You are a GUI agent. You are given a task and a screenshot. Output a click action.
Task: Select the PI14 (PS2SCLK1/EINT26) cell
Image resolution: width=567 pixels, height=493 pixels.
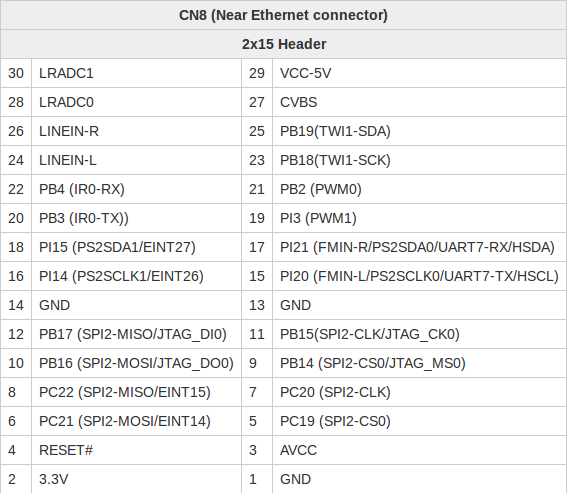click(x=136, y=276)
